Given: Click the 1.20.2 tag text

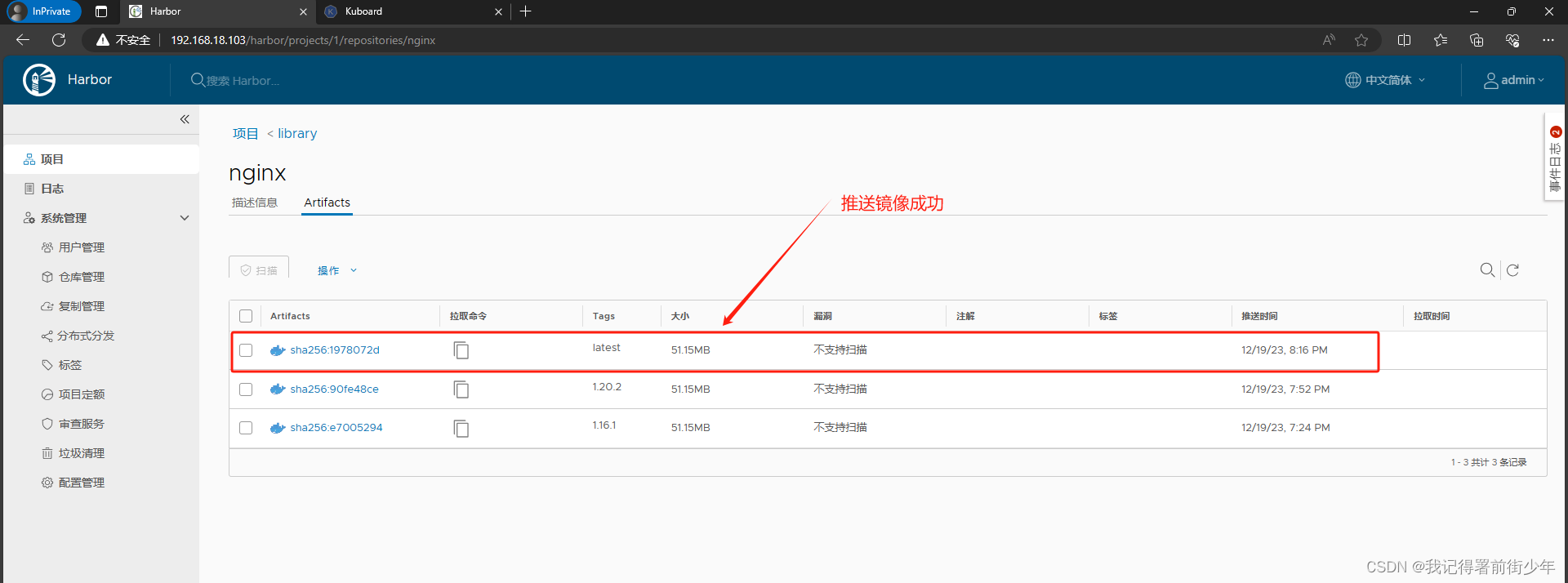Looking at the screenshot, I should 607,387.
